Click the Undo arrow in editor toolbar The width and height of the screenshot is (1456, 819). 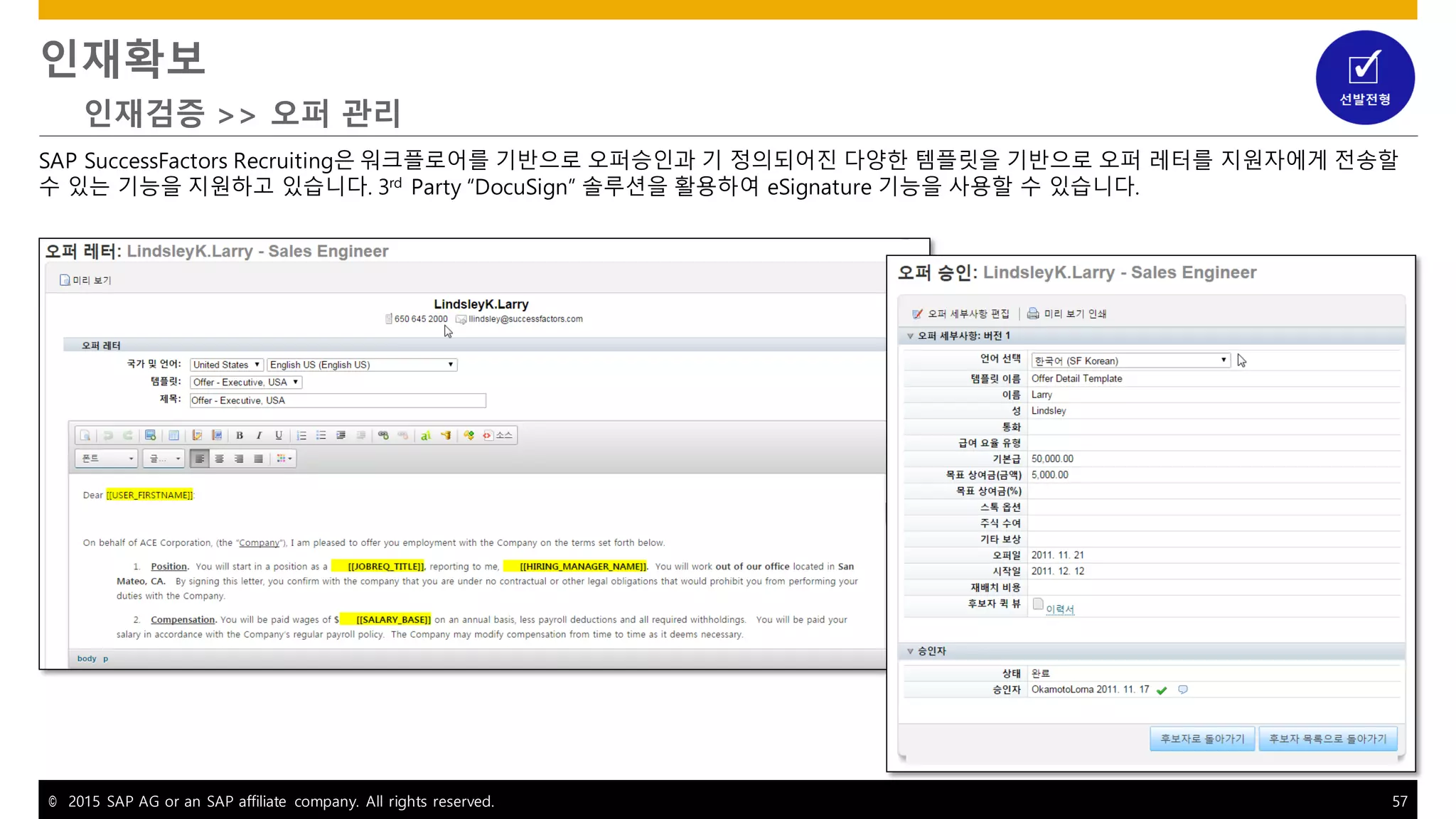tap(108, 436)
